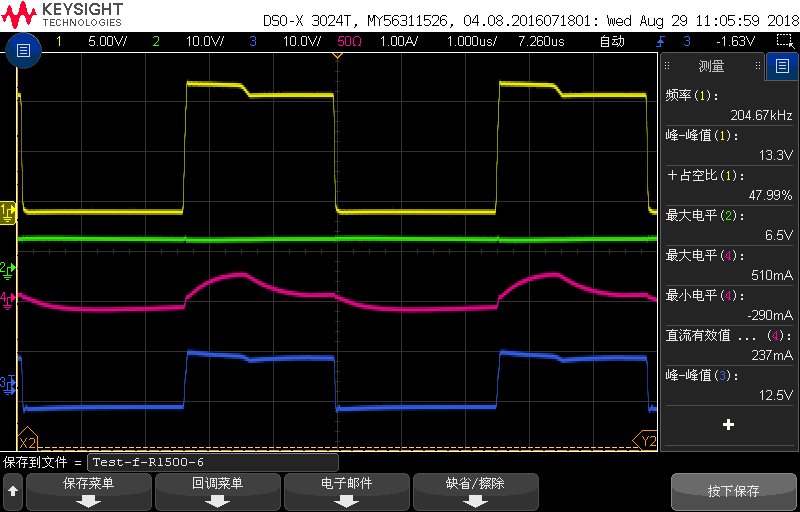Click the timebase 1.000us/ value

click(472, 41)
